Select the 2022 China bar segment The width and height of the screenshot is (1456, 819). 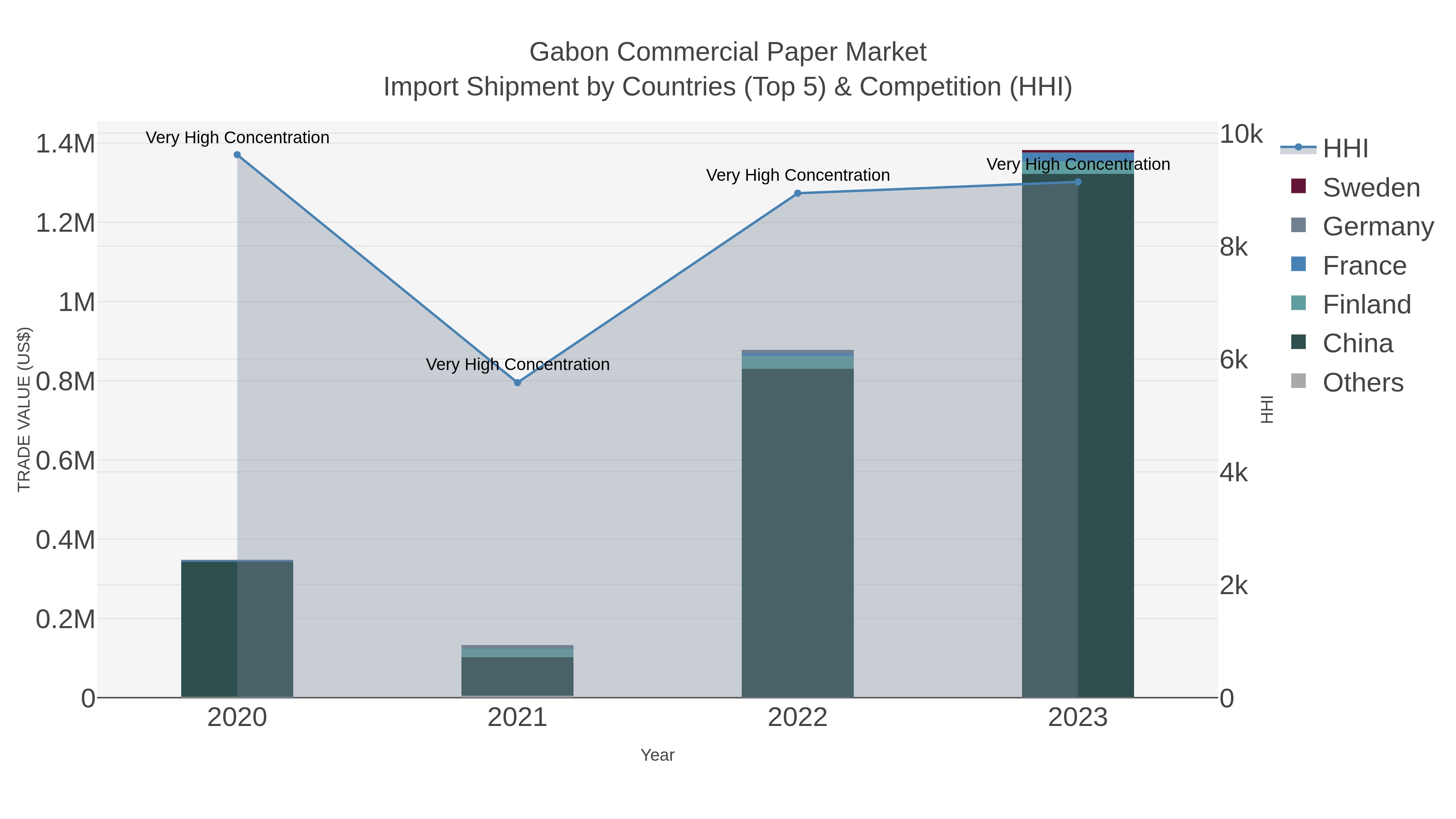point(798,532)
